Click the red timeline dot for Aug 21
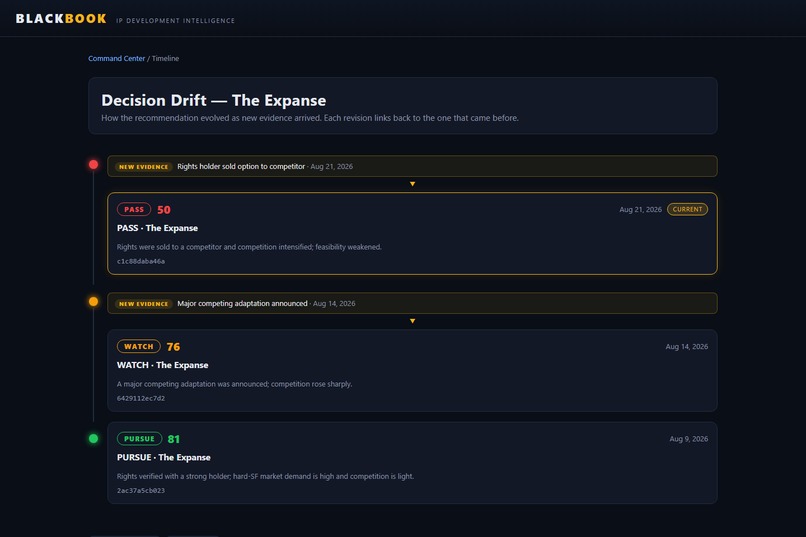This screenshot has height=537, width=806. [93, 164]
